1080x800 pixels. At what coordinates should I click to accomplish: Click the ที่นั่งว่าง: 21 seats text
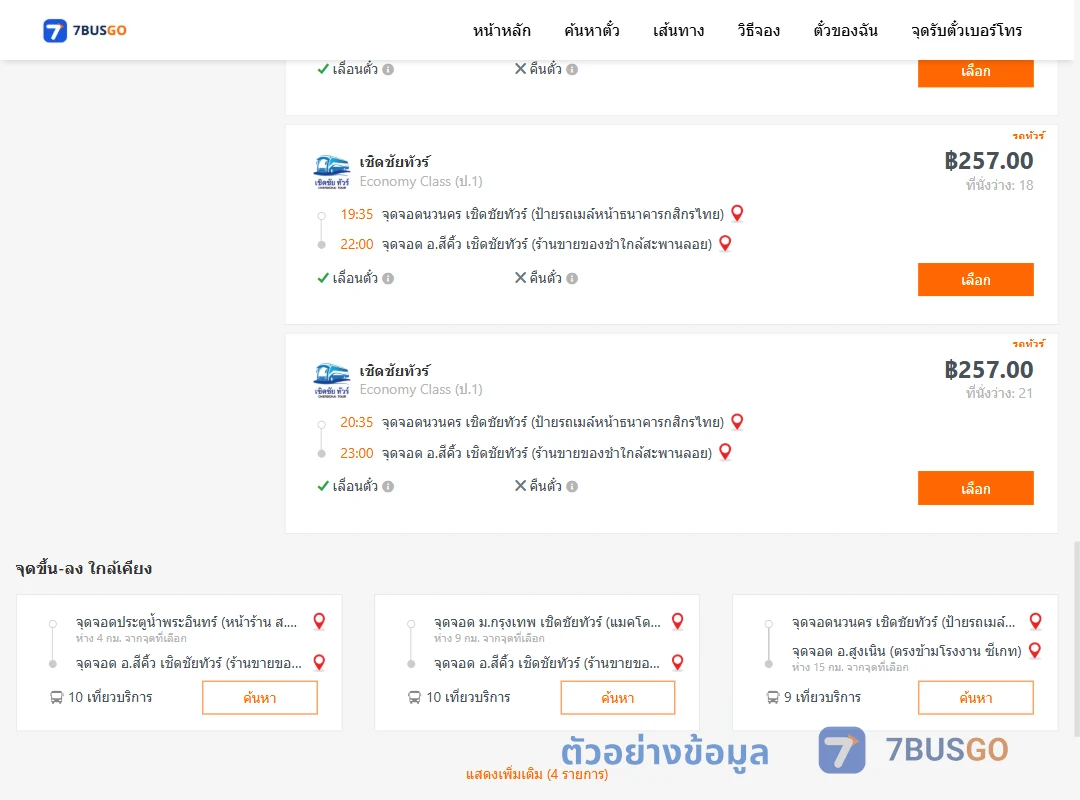(x=999, y=393)
